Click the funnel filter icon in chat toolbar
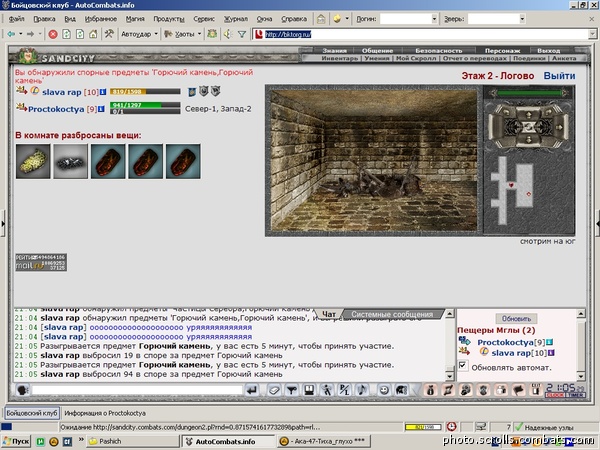 tap(292, 390)
